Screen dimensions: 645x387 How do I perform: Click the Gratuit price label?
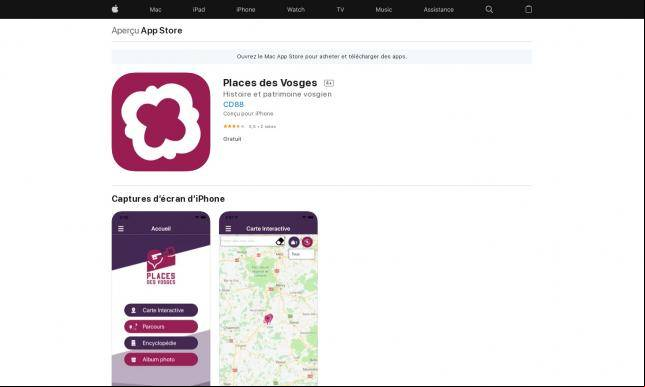(x=232, y=139)
